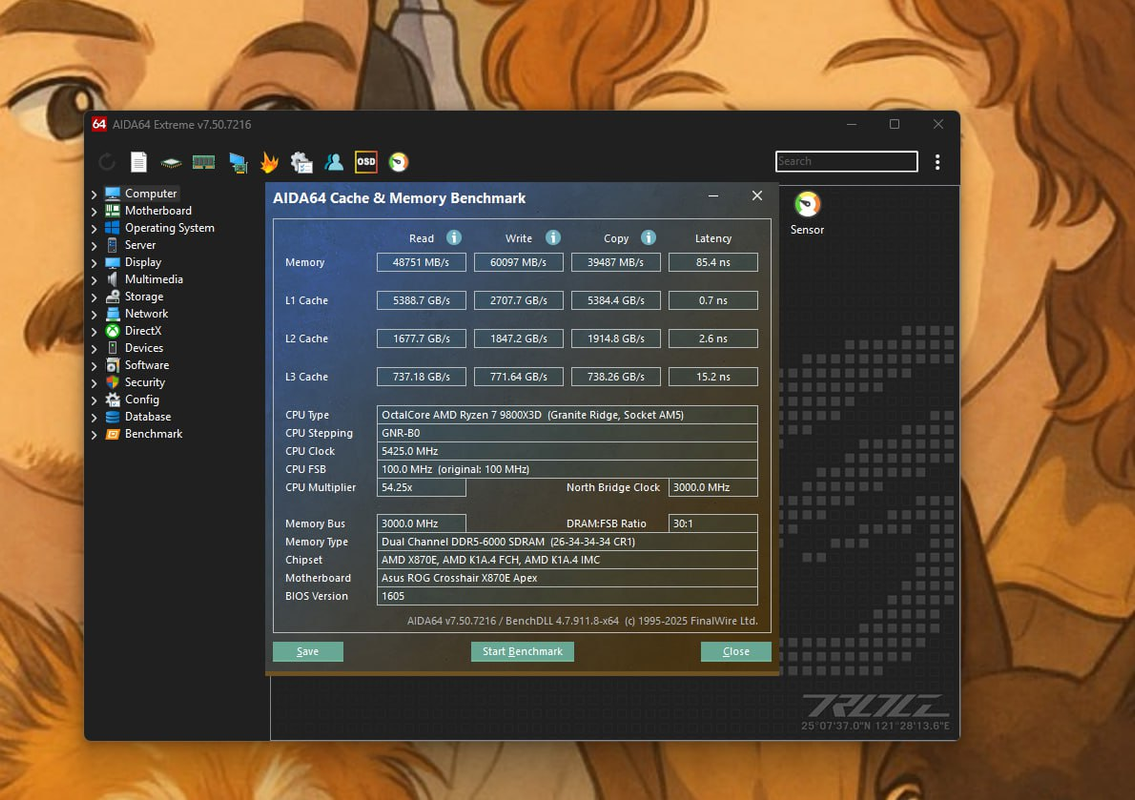1135x800 pixels.
Task: Close the benchmark dialog with X
Action: 757,195
